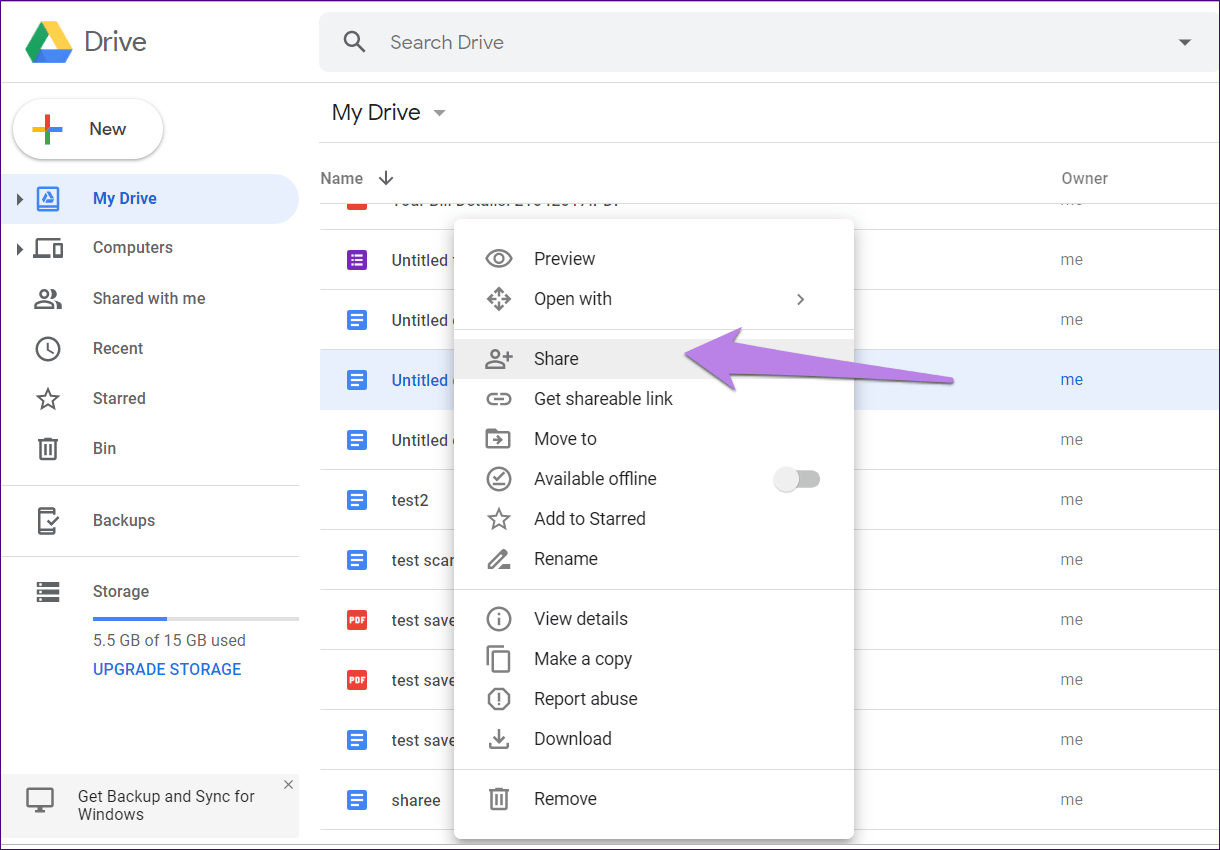Click the Docs icon beside test2
The height and width of the screenshot is (850, 1220).
[x=357, y=500]
